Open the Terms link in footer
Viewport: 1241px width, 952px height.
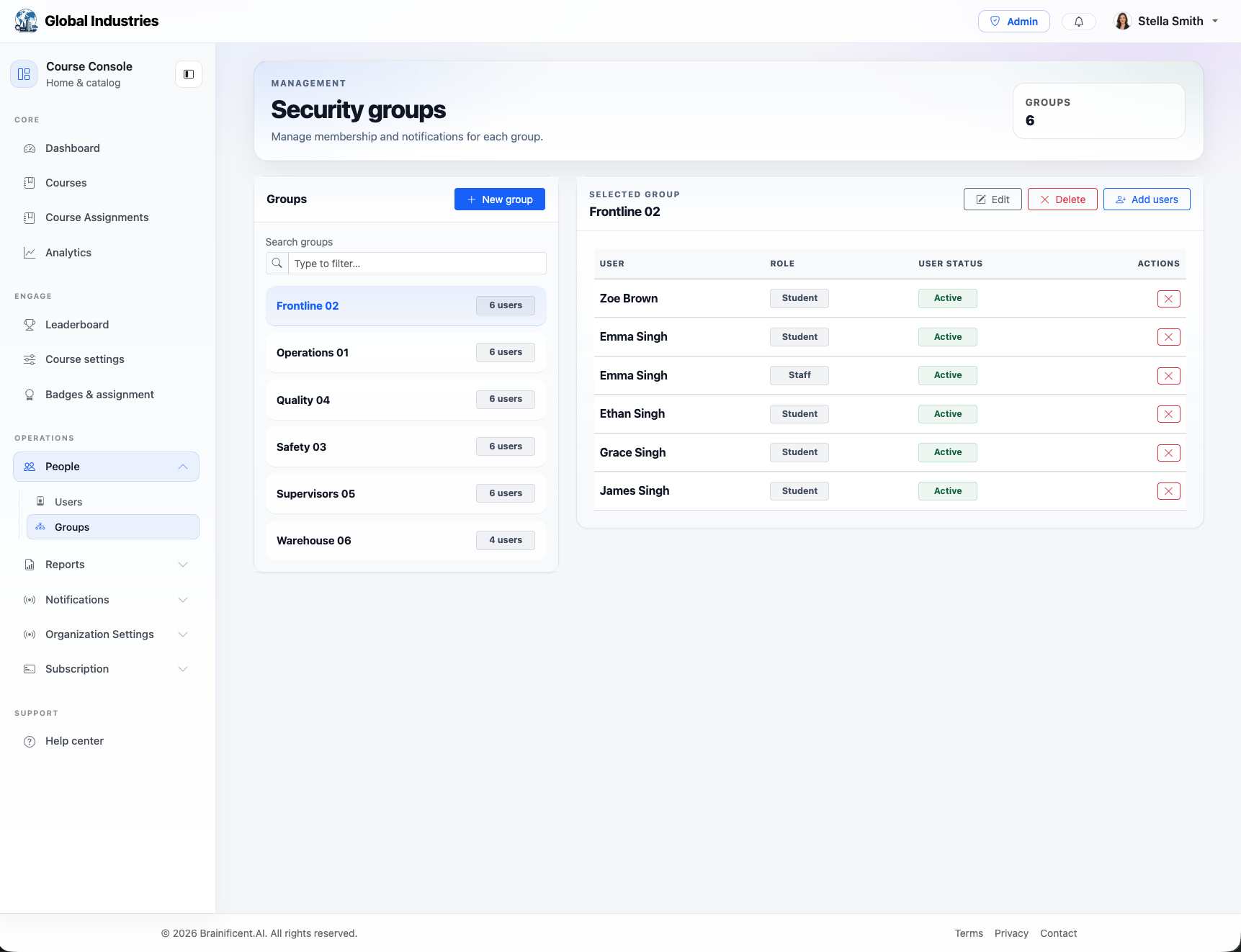point(969,933)
